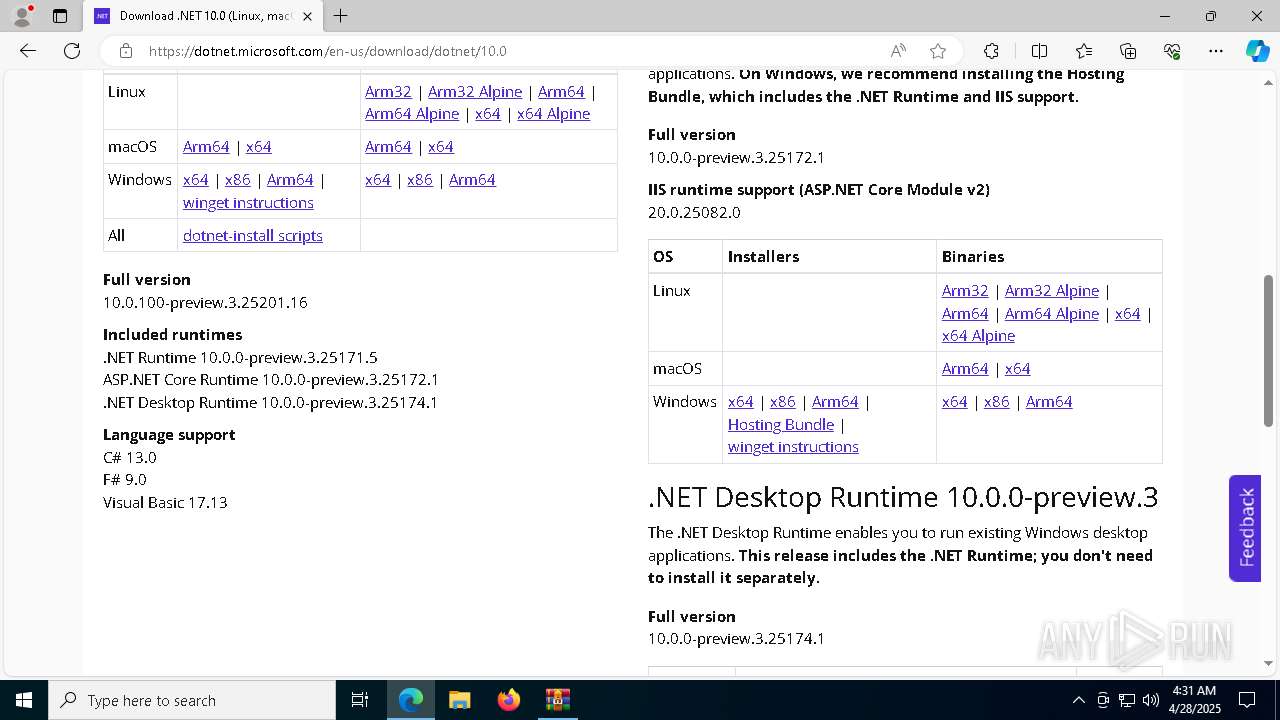Go back to the previous page
This screenshot has width=1280, height=720.
pos(28,51)
